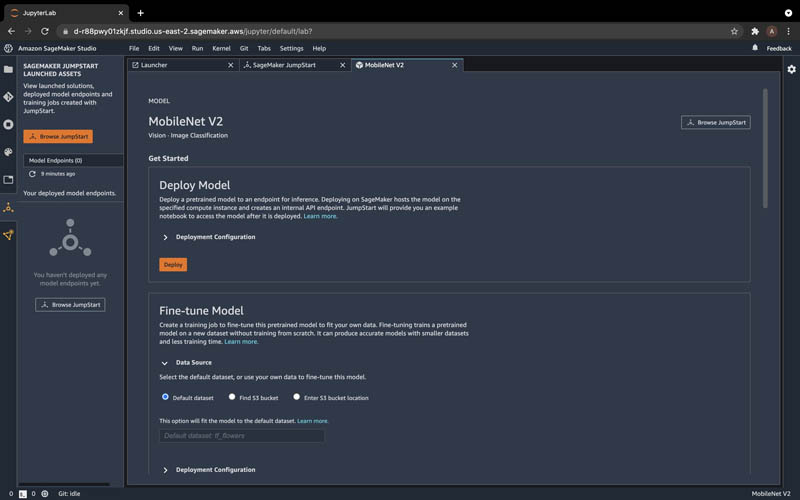Open the View menu

176,48
